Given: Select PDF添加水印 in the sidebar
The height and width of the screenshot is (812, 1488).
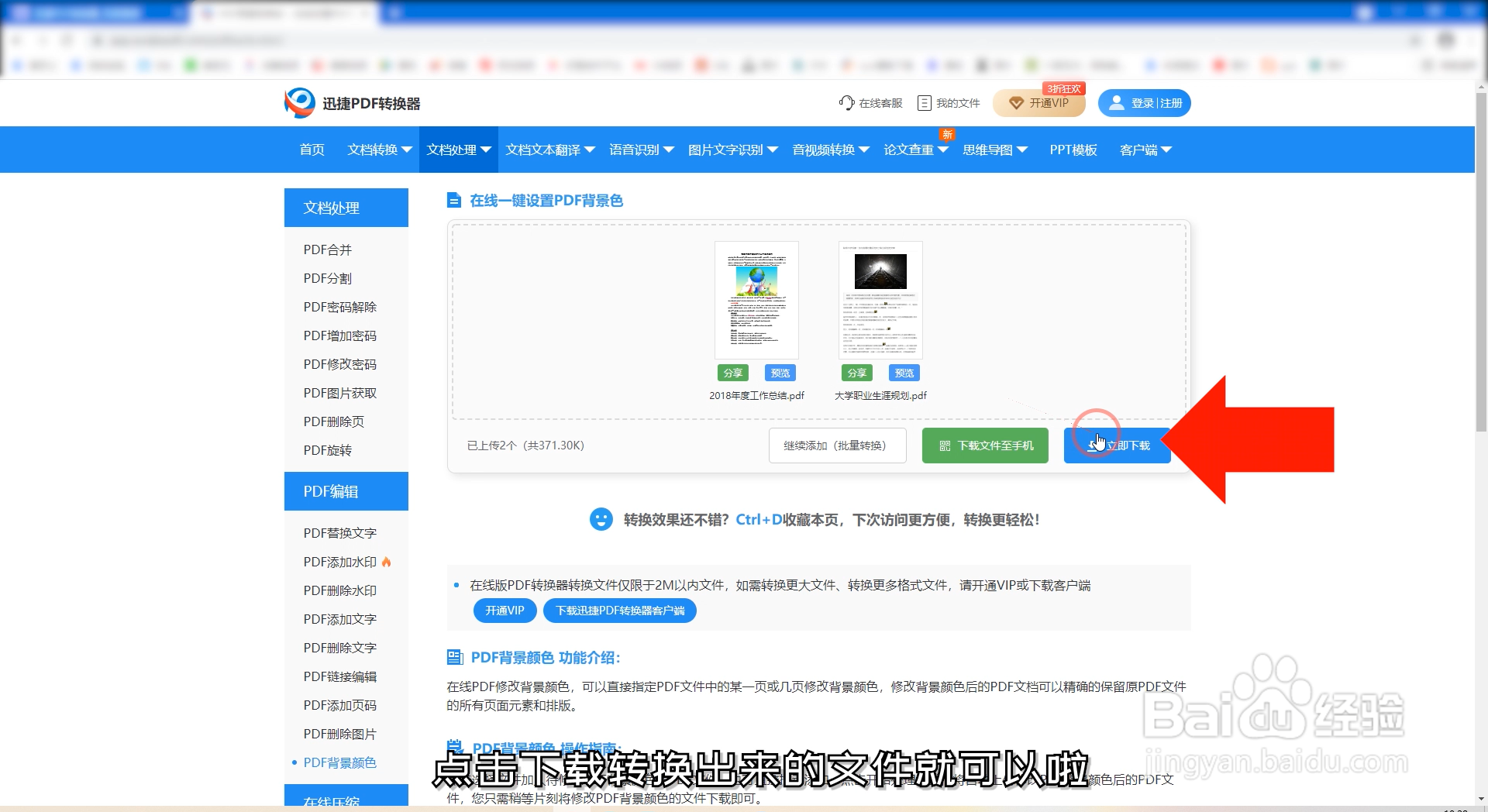Looking at the screenshot, I should tap(340, 562).
